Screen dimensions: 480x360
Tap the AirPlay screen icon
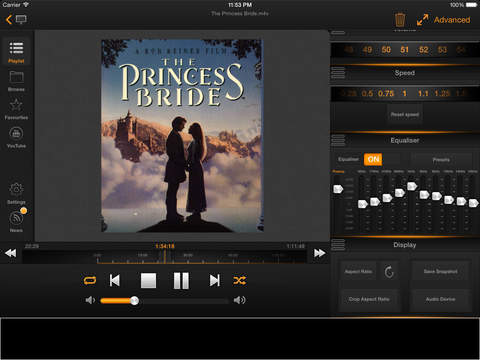[21, 20]
